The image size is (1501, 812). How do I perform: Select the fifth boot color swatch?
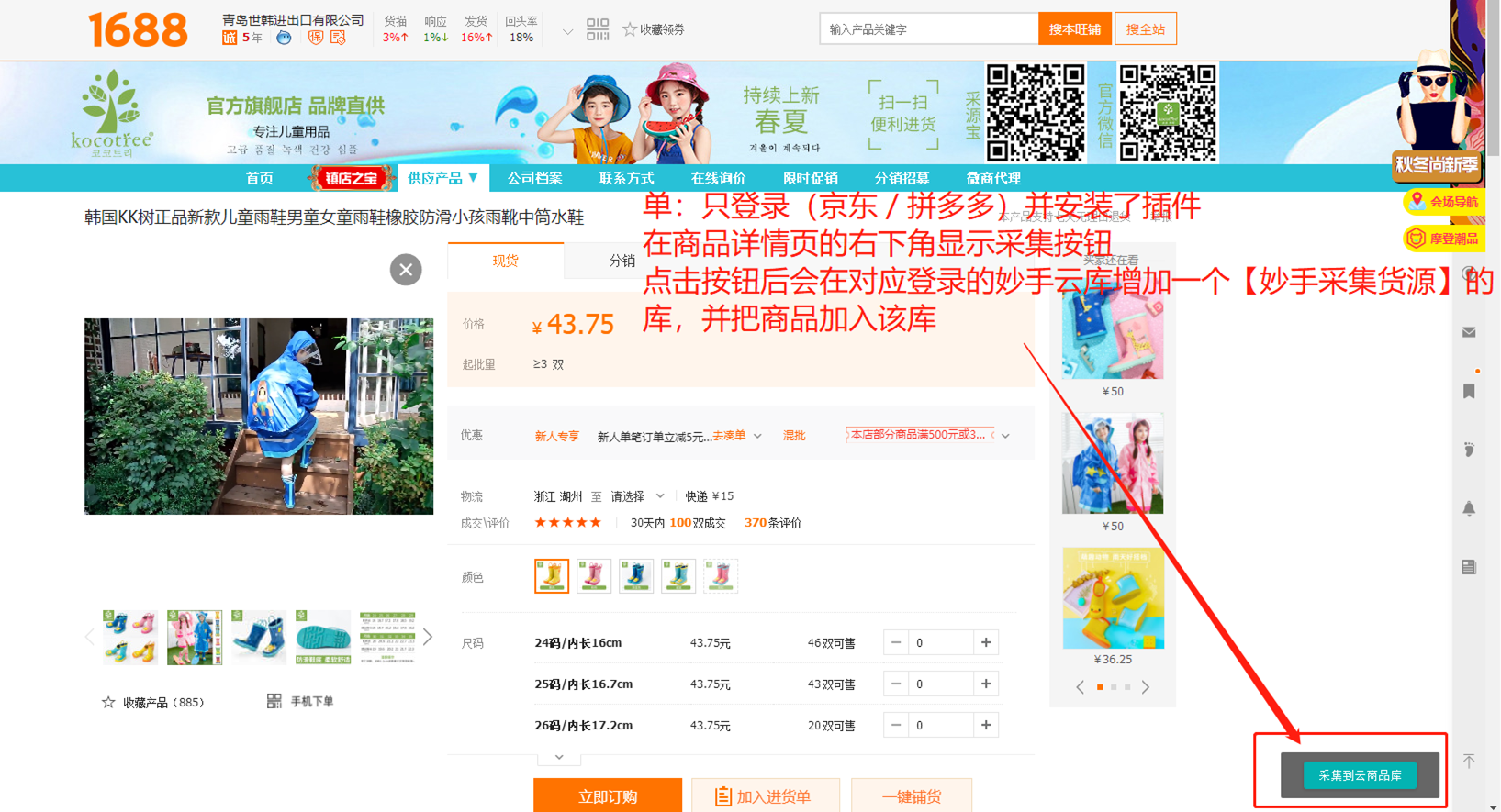click(721, 576)
